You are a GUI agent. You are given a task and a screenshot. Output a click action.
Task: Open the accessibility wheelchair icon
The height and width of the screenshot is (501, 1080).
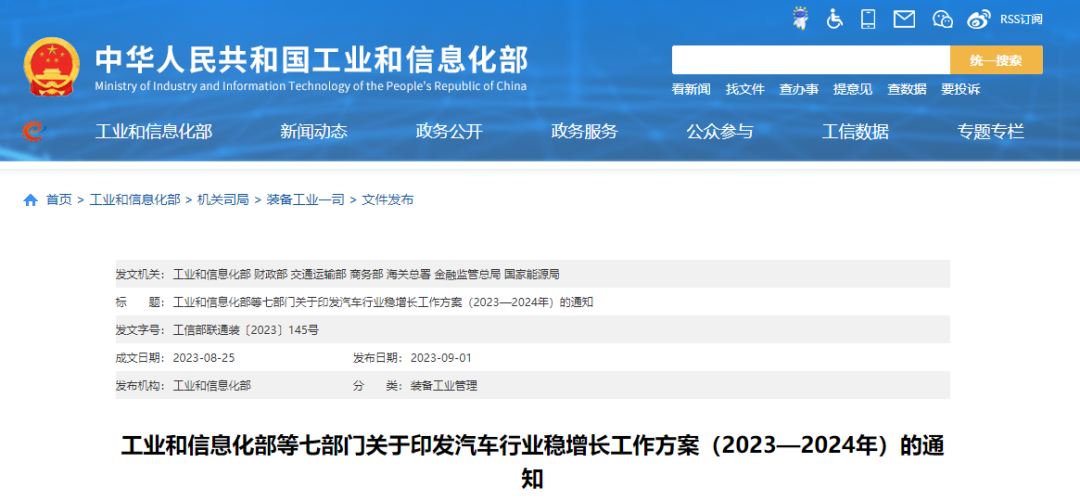coord(834,19)
